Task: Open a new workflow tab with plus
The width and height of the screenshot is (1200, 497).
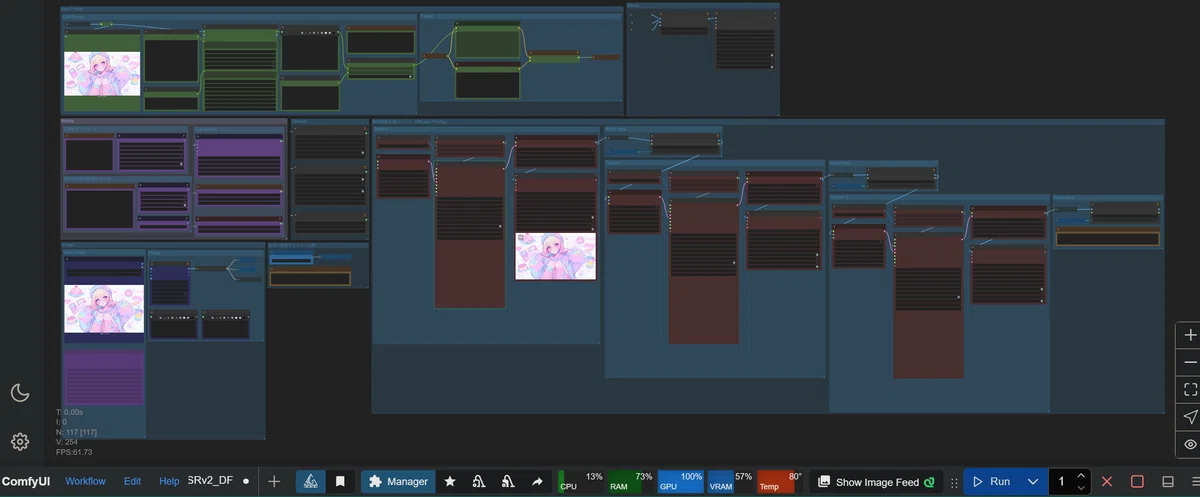Action: (x=274, y=481)
